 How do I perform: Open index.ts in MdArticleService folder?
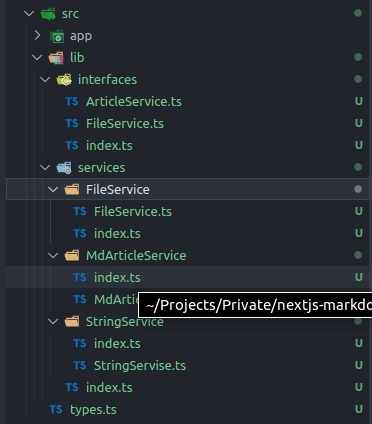[x=117, y=278]
